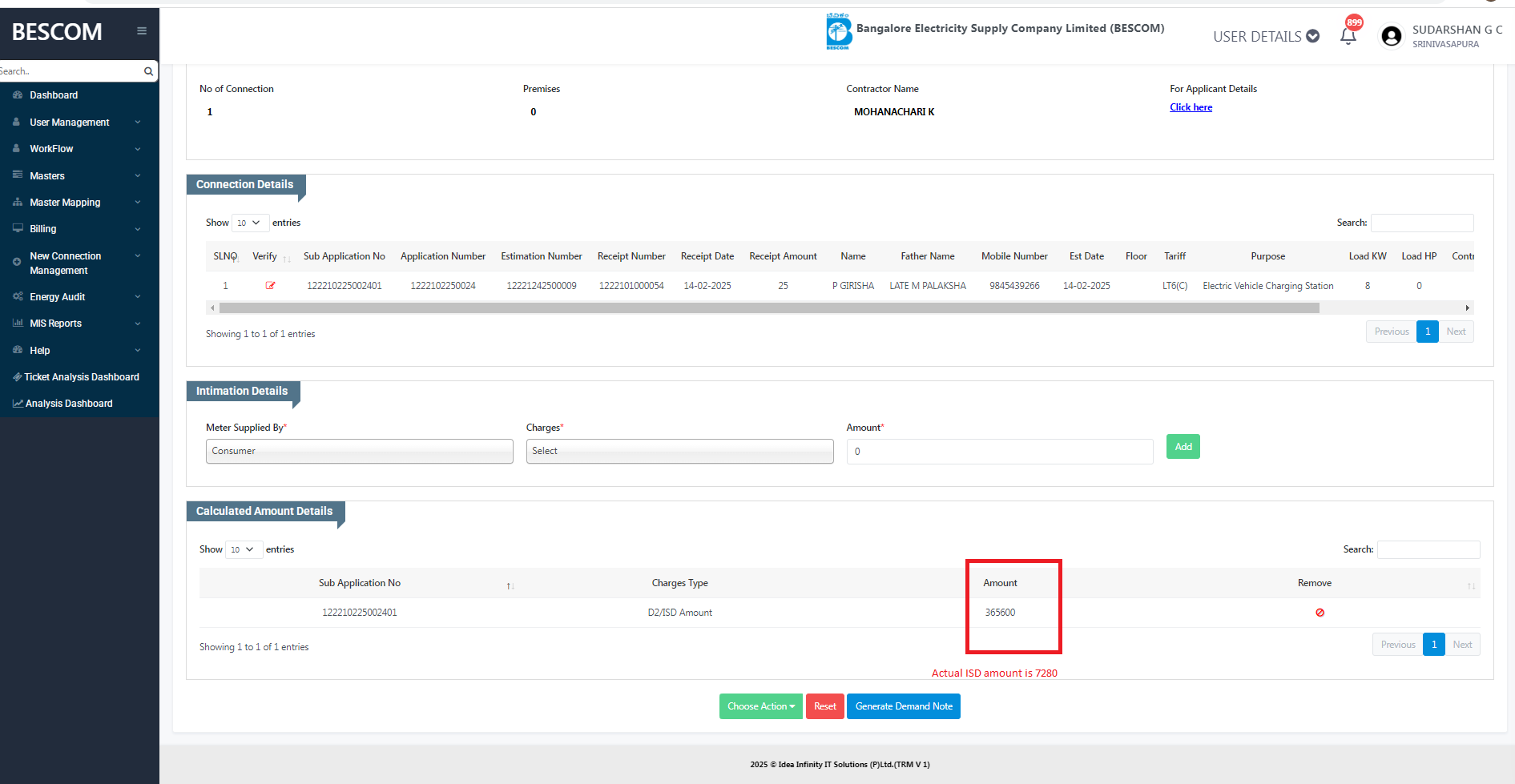
Task: Expand Billing submenu chevron
Action: [138, 229]
